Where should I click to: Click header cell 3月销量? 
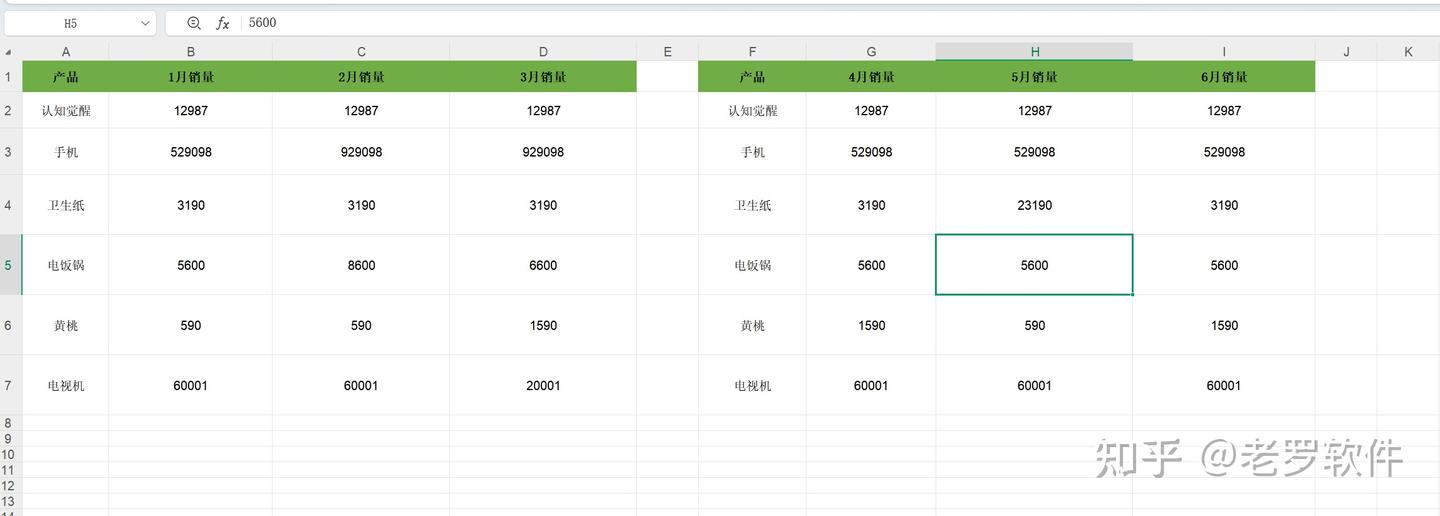(543, 77)
